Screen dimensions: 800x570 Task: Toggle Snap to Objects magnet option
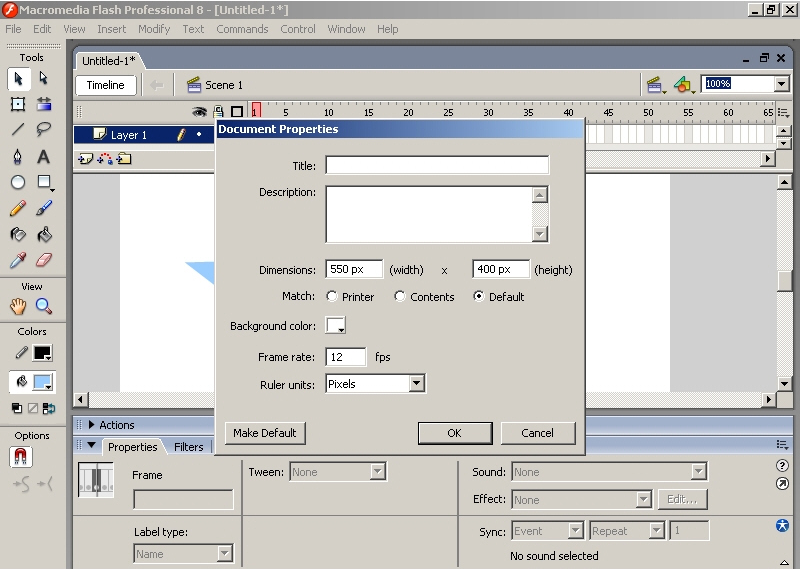[21, 457]
